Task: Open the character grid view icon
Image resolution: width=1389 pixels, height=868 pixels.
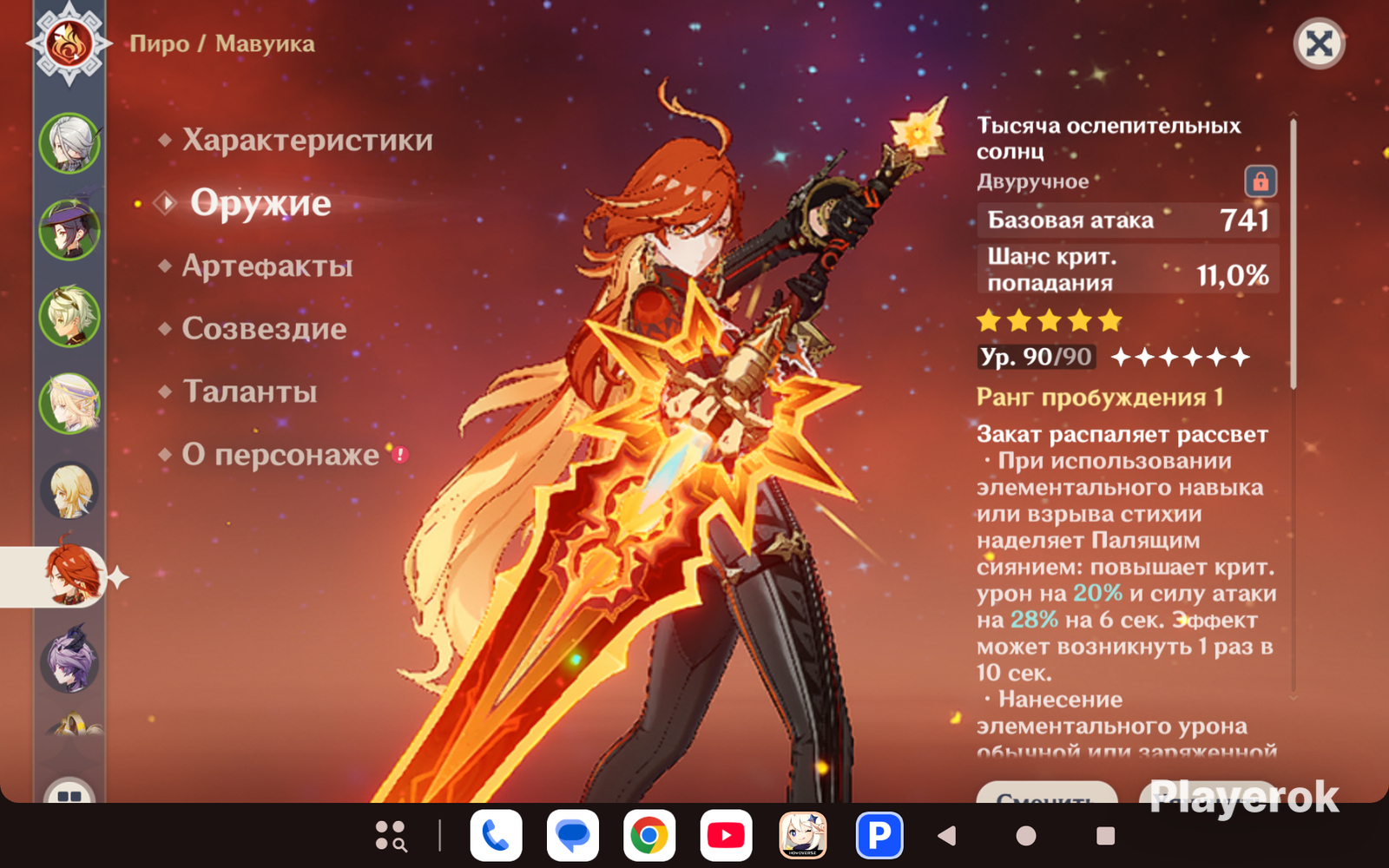Action: [x=69, y=792]
